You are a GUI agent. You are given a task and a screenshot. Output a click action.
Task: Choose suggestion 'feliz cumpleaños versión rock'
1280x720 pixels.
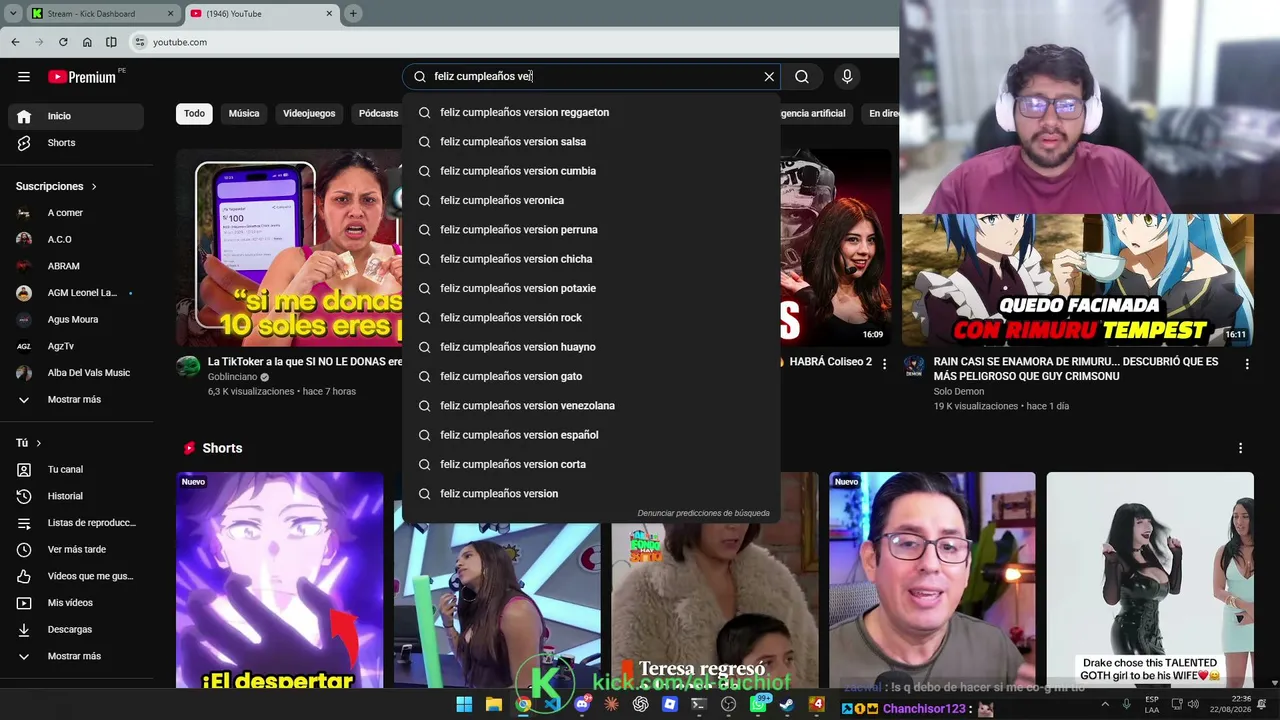click(x=591, y=318)
